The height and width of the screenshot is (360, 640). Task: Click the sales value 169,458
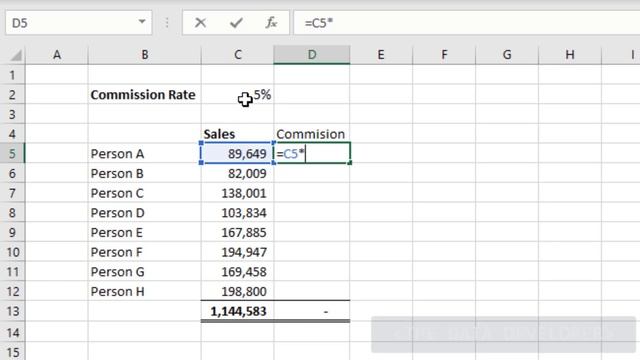point(238,271)
